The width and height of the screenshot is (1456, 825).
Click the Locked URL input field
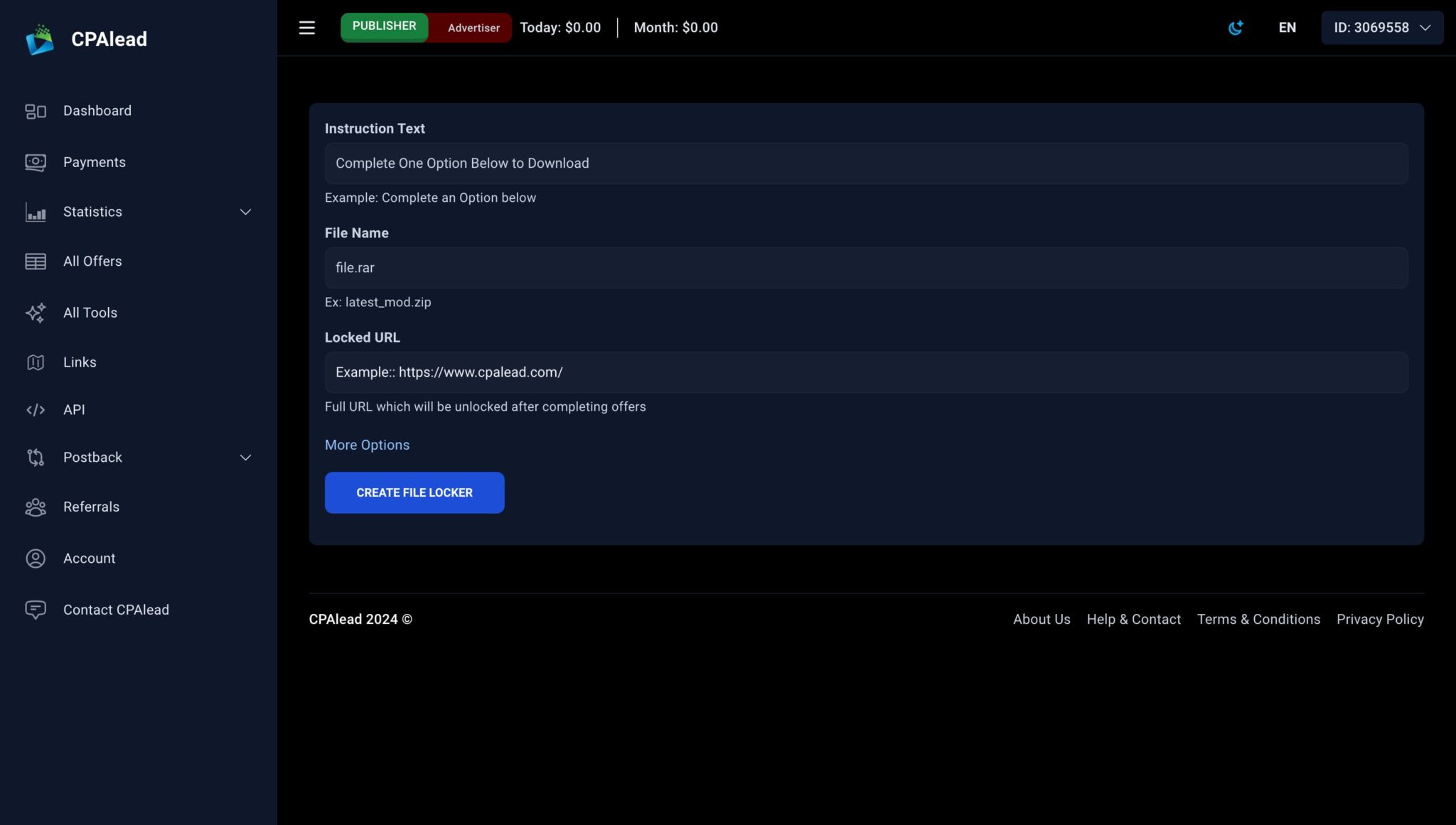pos(865,372)
